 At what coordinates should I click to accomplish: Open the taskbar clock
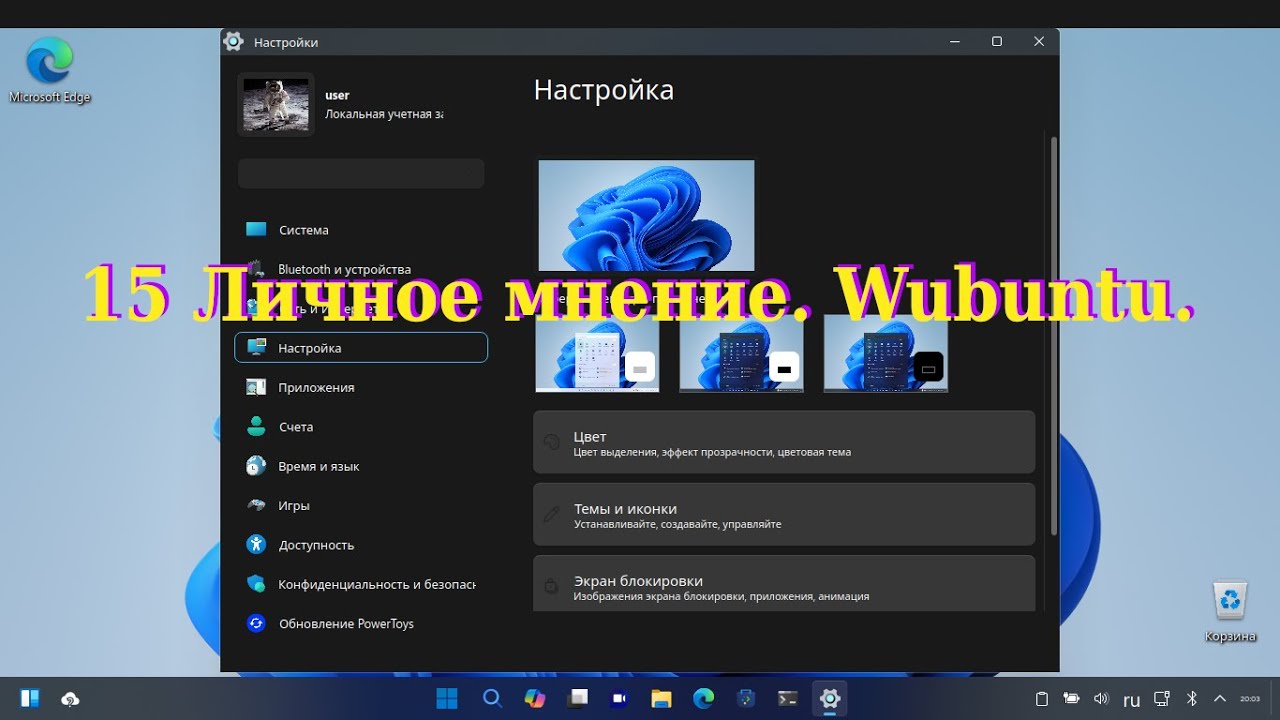coord(1250,699)
